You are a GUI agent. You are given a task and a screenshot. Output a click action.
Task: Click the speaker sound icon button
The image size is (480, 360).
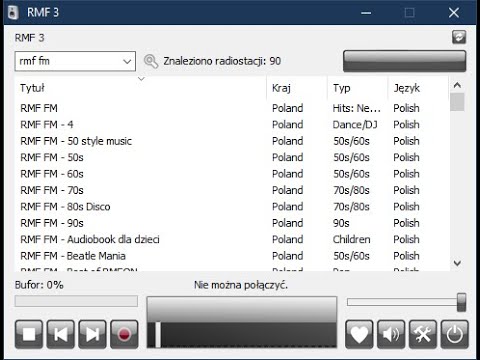[x=391, y=334]
